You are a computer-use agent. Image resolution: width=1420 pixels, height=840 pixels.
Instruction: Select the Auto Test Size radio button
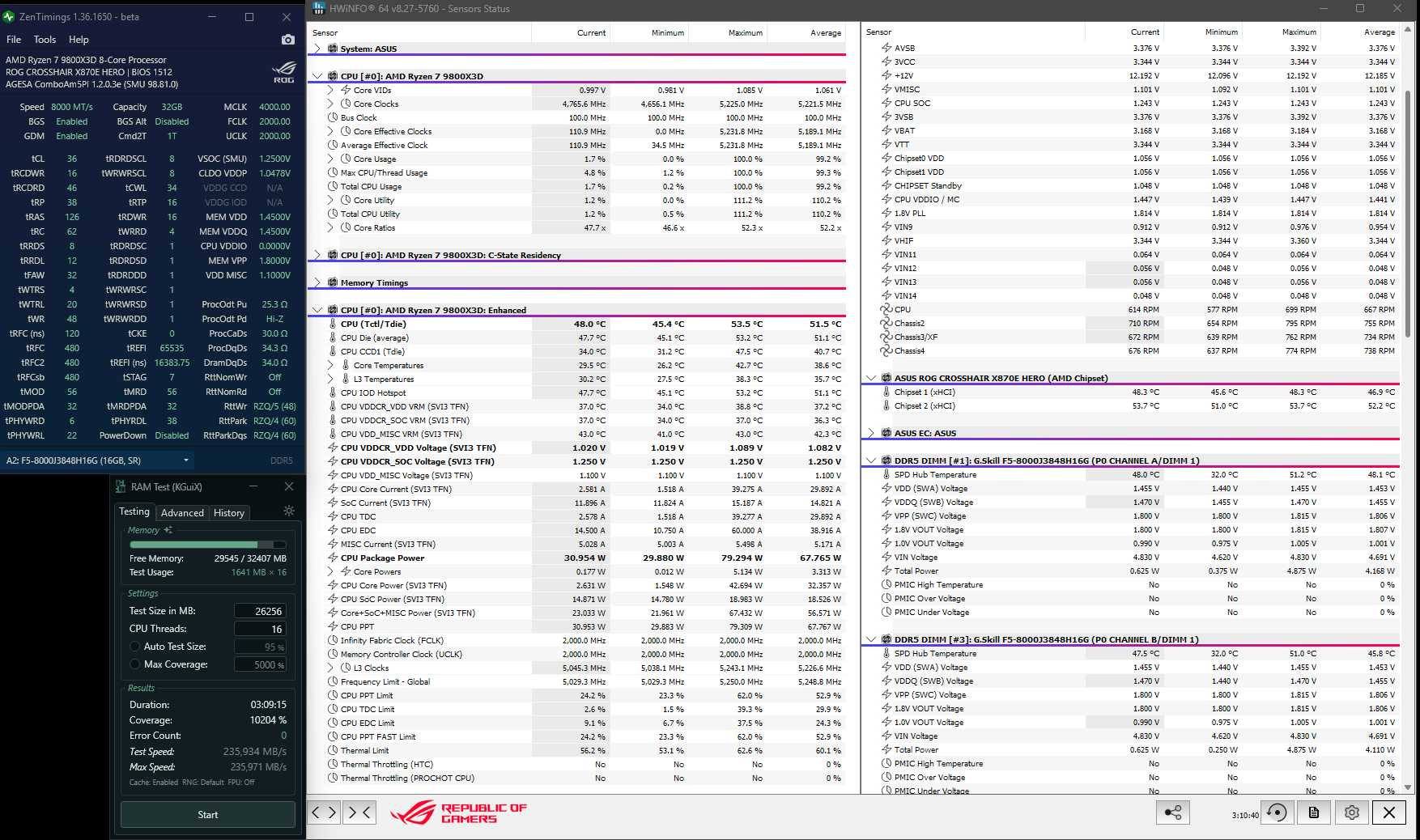click(x=135, y=647)
